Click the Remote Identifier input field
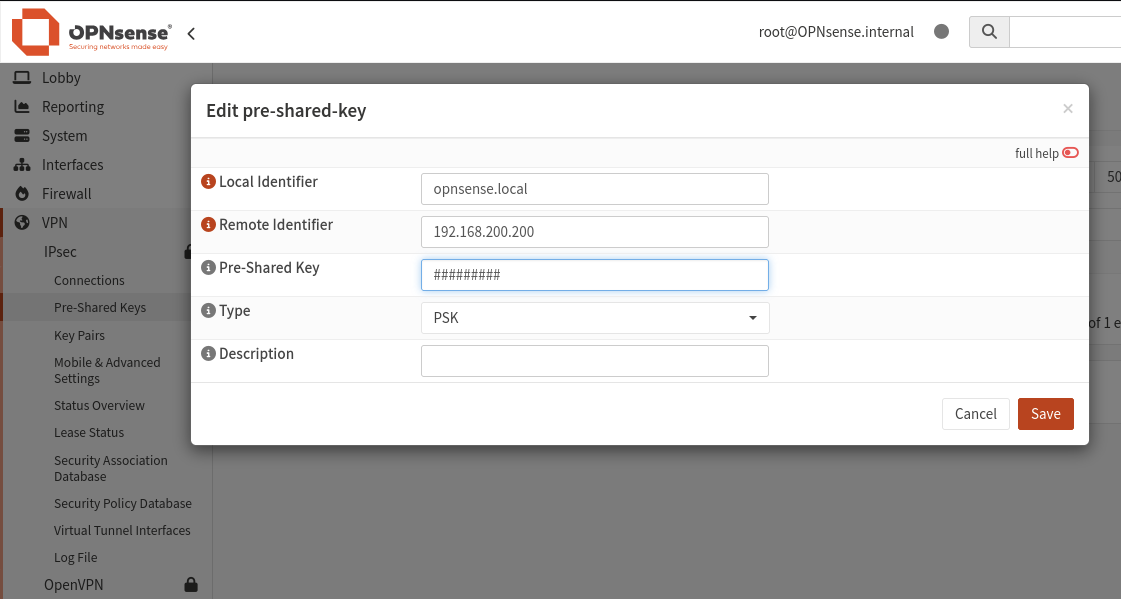 tap(595, 232)
